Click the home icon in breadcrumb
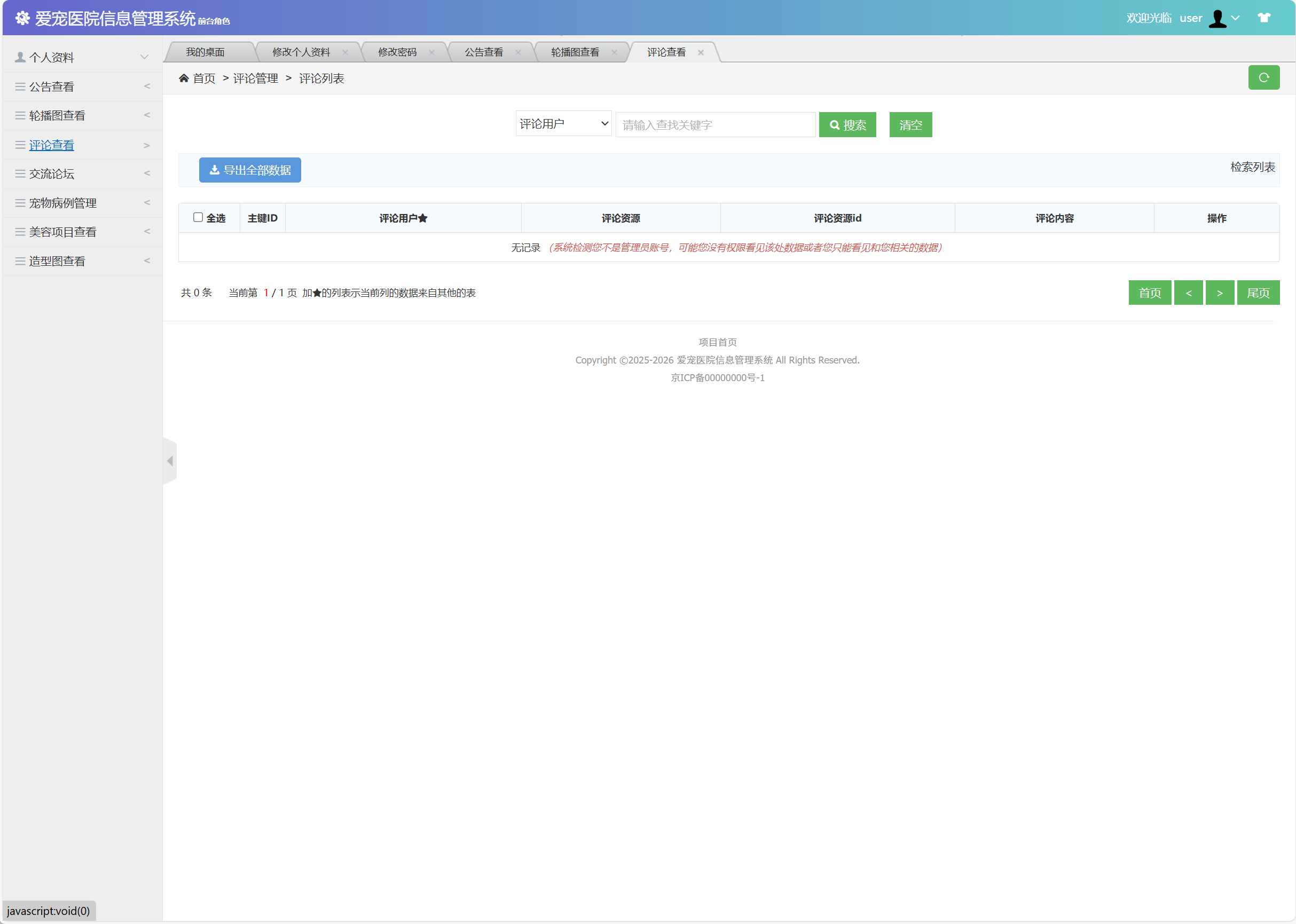 pyautogui.click(x=183, y=78)
